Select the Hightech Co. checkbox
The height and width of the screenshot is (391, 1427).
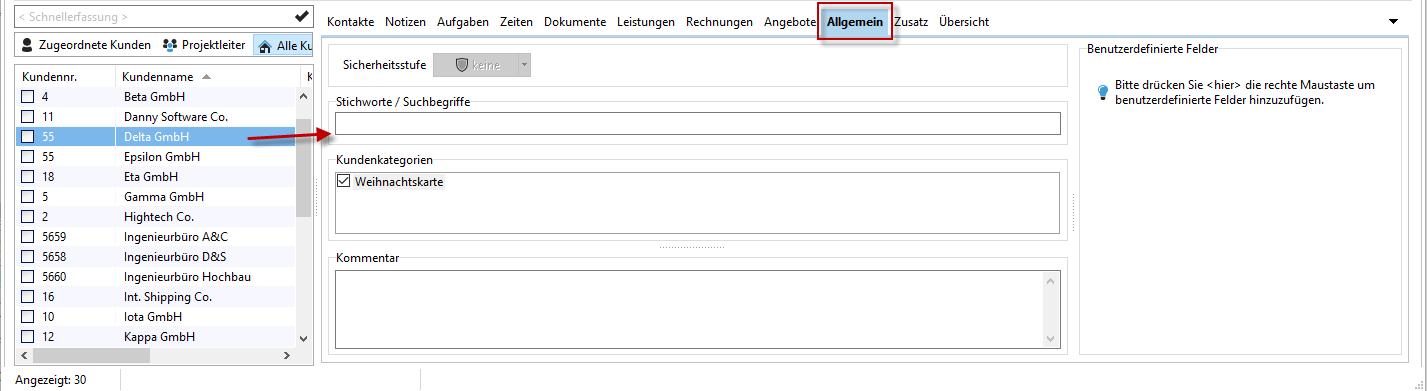[x=28, y=217]
